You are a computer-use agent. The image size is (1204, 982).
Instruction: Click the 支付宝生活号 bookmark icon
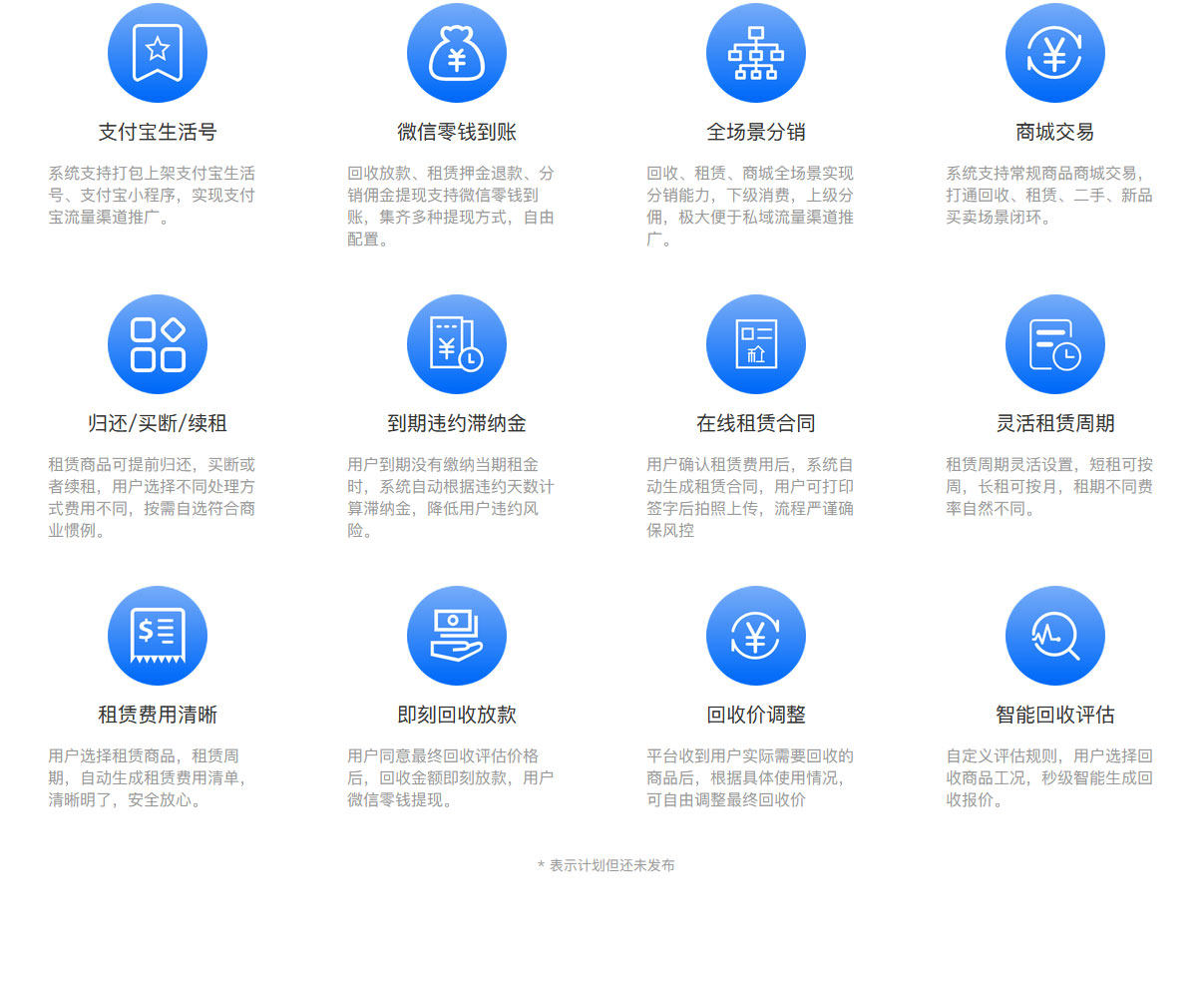click(157, 53)
